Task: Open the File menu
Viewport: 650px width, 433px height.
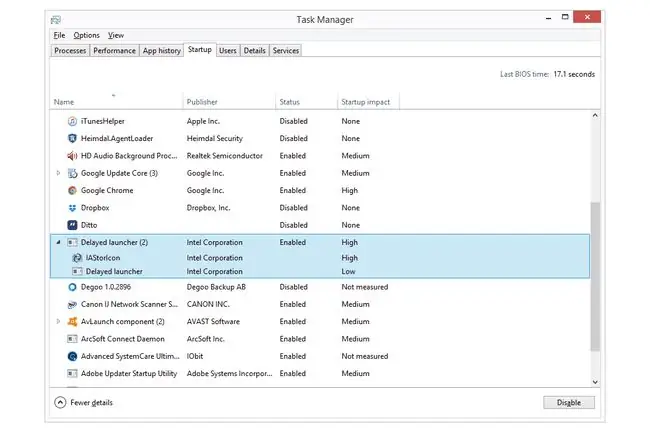Action: click(x=59, y=35)
